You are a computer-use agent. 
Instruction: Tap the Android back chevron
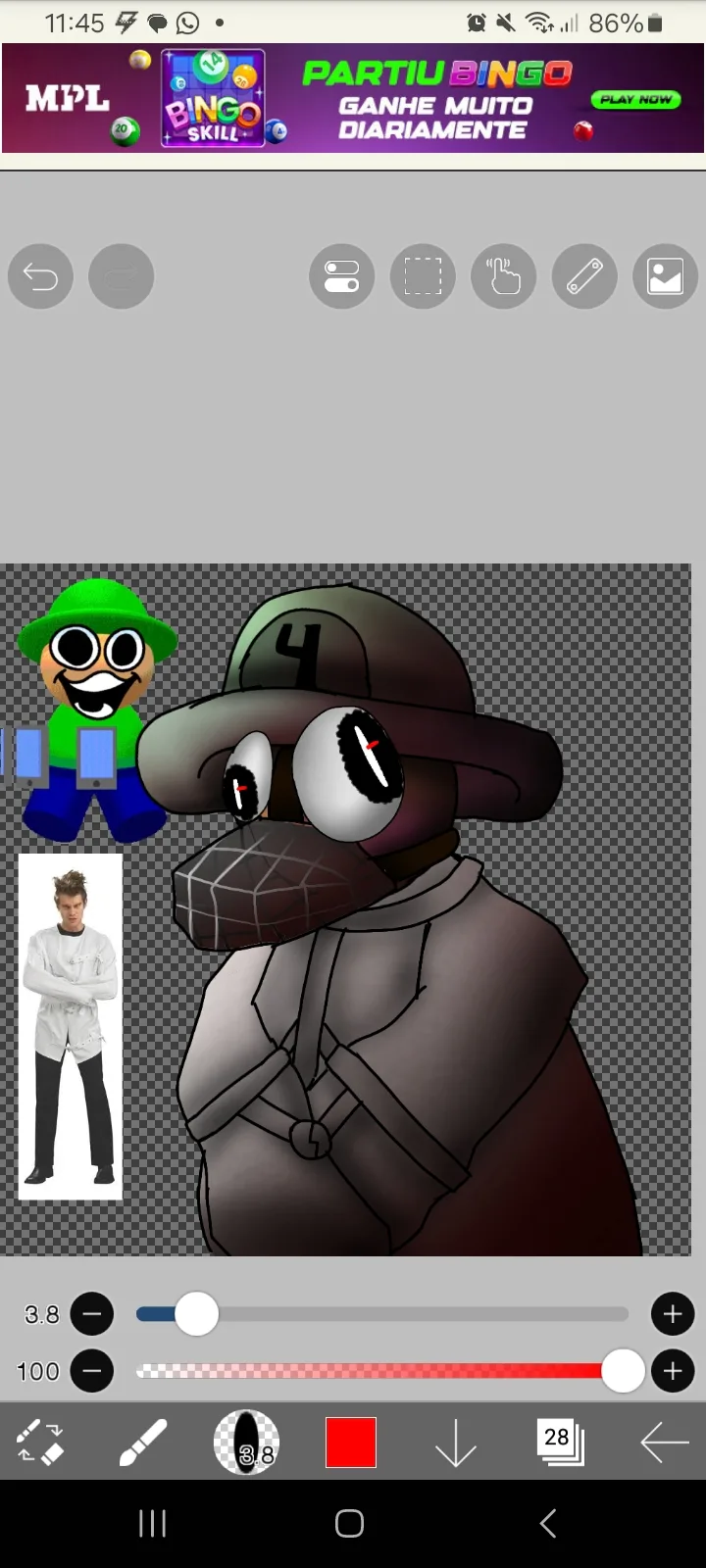[548, 1524]
